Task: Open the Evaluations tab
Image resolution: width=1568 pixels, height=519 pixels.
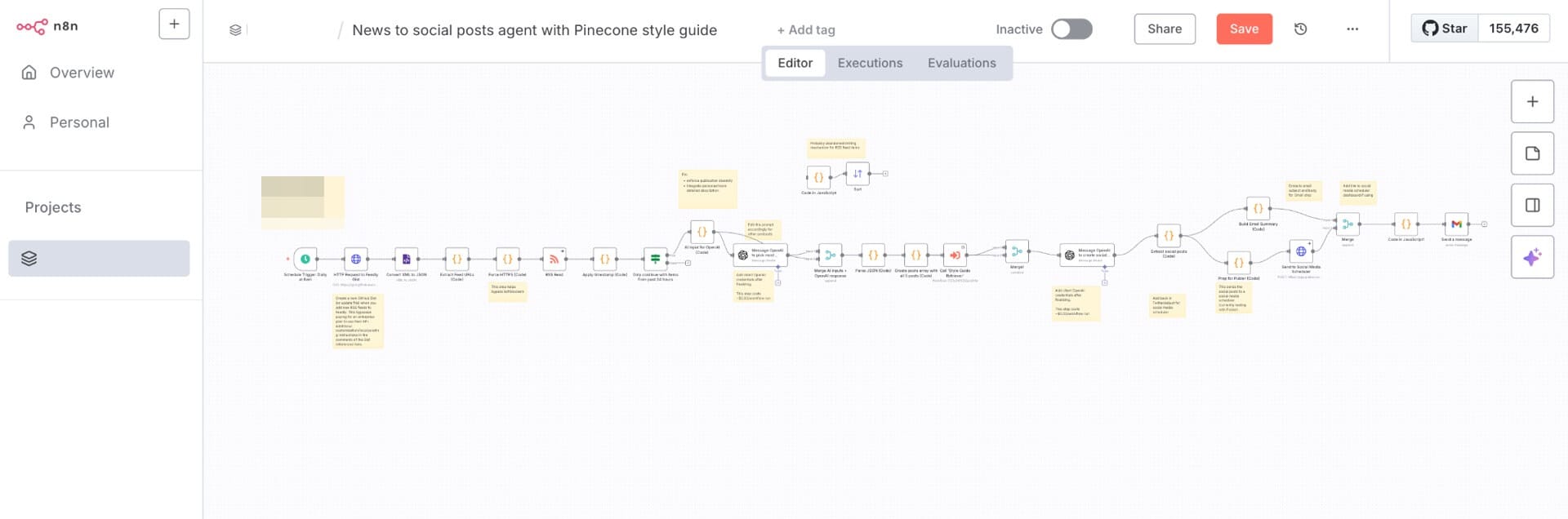Action: click(961, 63)
